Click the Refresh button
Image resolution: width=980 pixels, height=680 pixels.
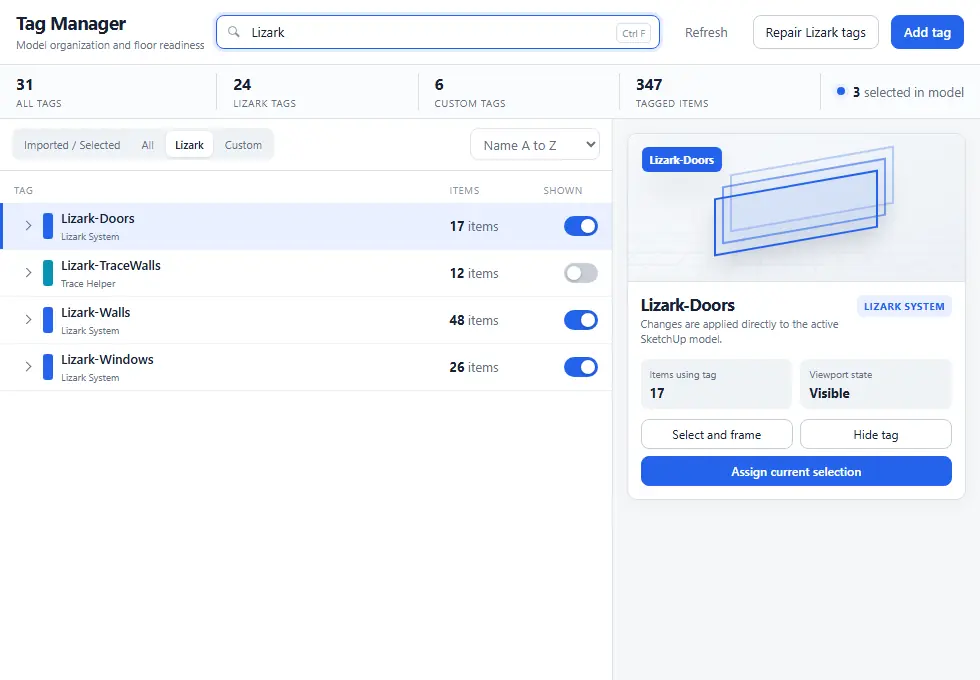706,32
